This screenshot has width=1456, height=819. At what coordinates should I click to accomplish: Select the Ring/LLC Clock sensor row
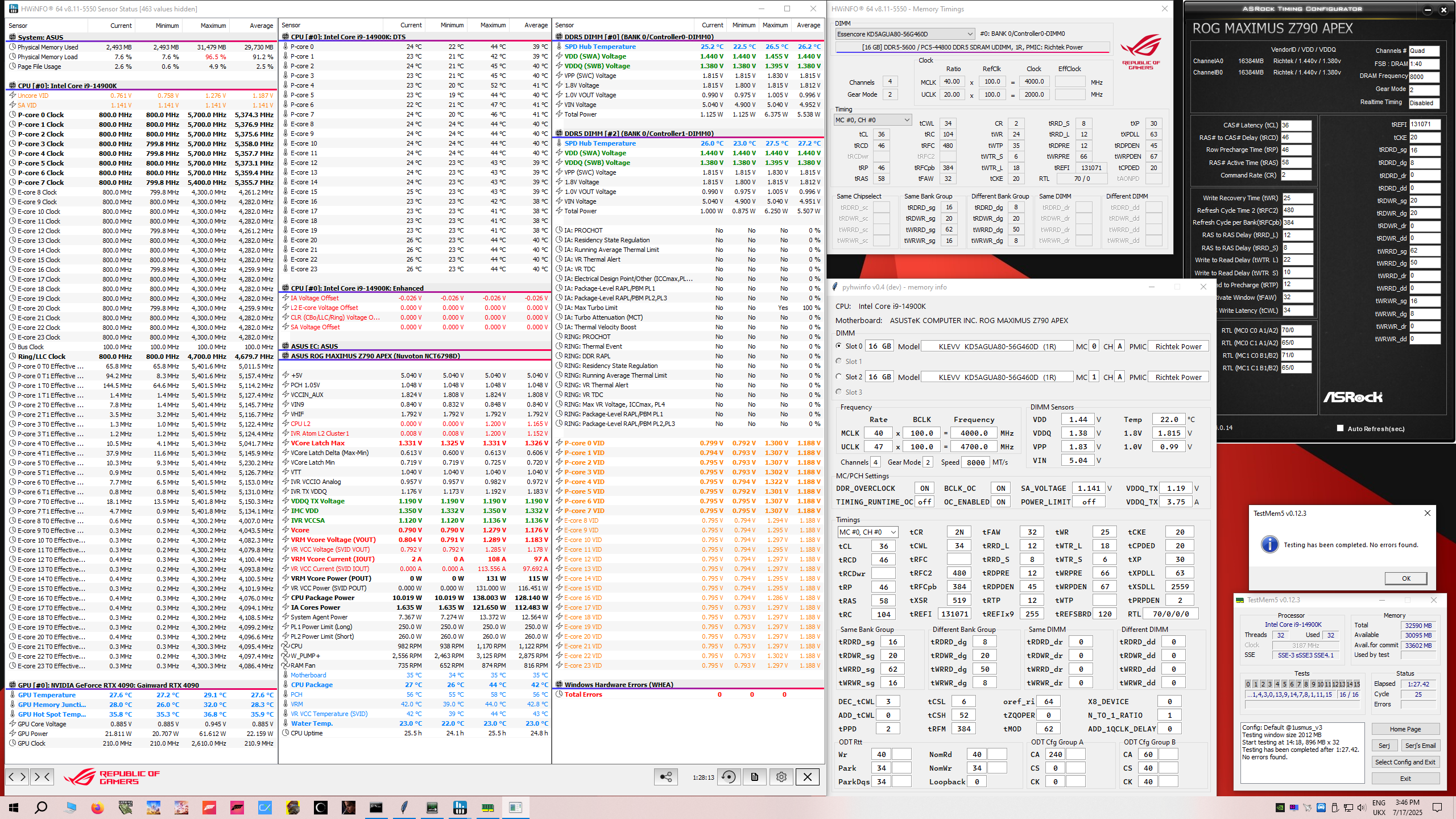point(142,357)
